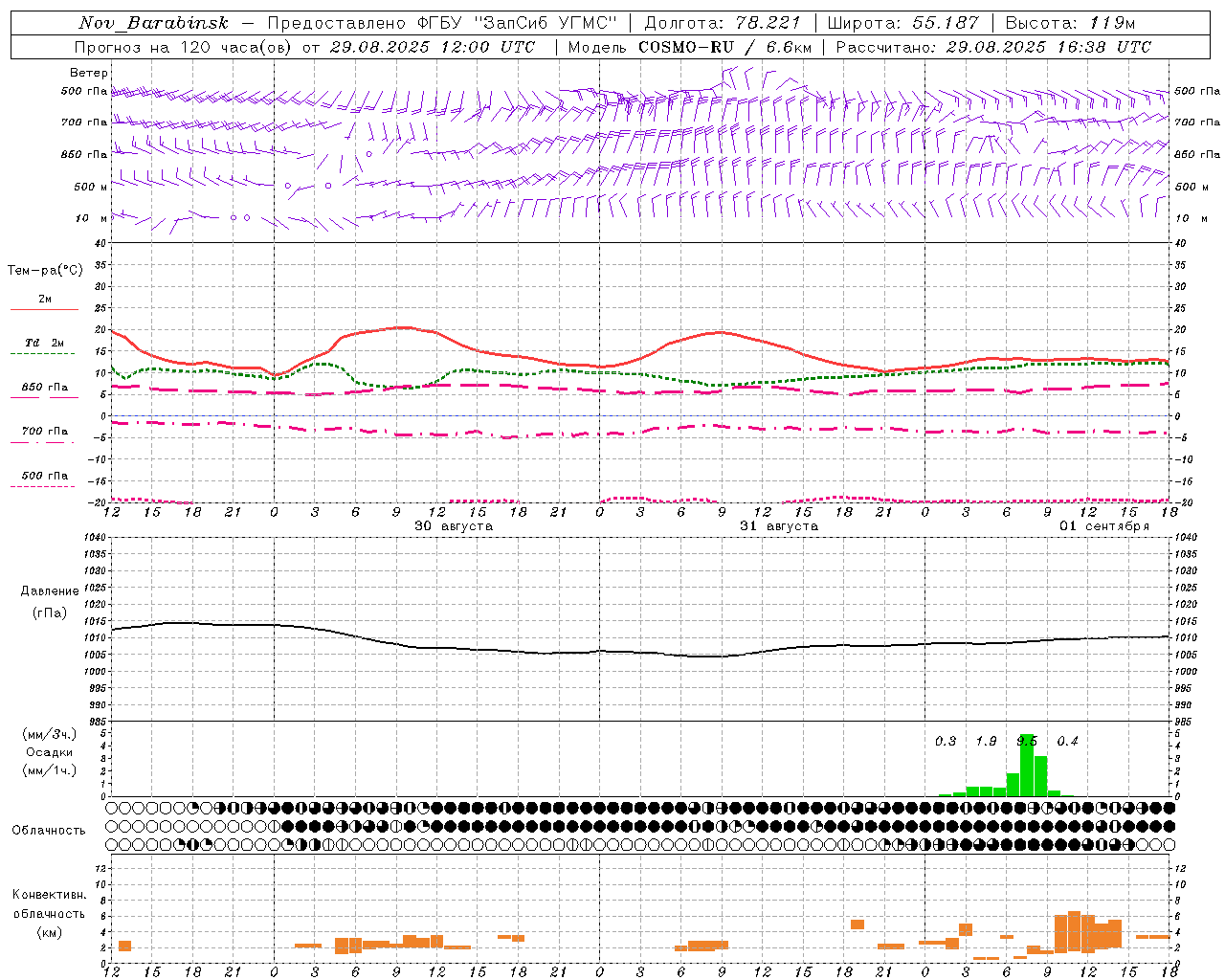Click the Прогноз на 120 часа(ов) text
Screen dimensions: 1225x980
click(185, 47)
